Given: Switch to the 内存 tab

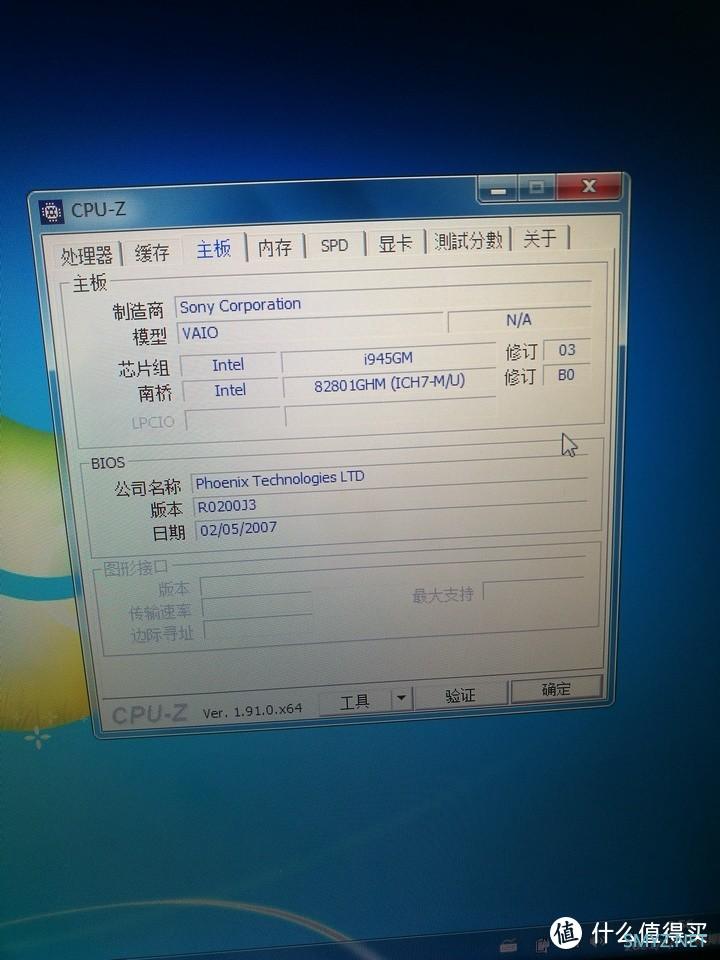Looking at the screenshot, I should pyautogui.click(x=275, y=247).
